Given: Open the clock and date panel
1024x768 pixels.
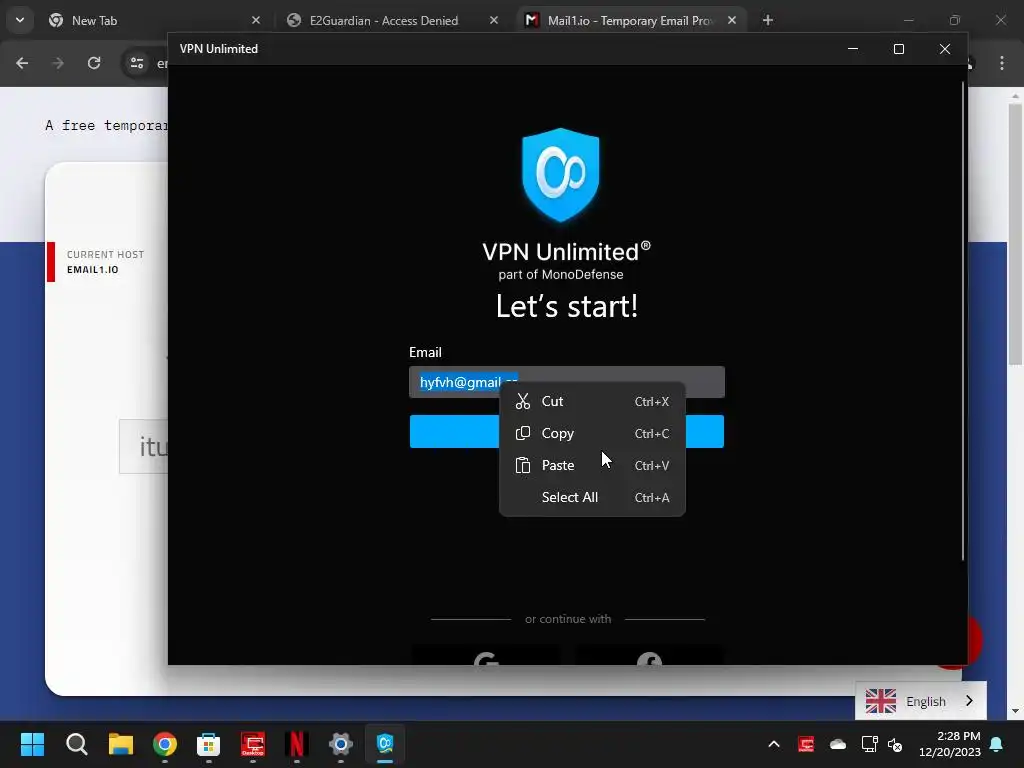Looking at the screenshot, I should click(950, 744).
